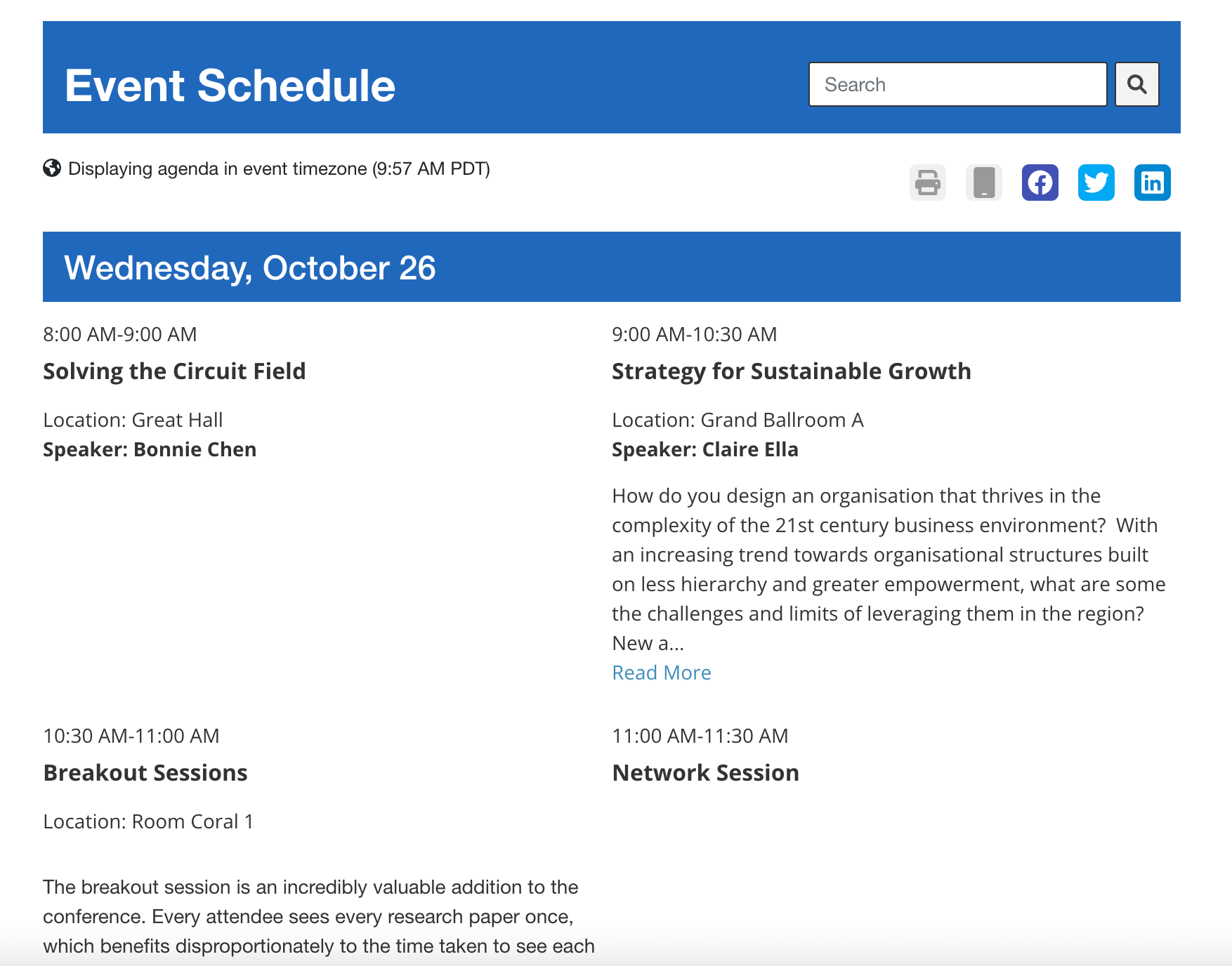Viewport: 1232px width, 966px height.
Task: Share the schedule on Twitter
Action: point(1096,182)
